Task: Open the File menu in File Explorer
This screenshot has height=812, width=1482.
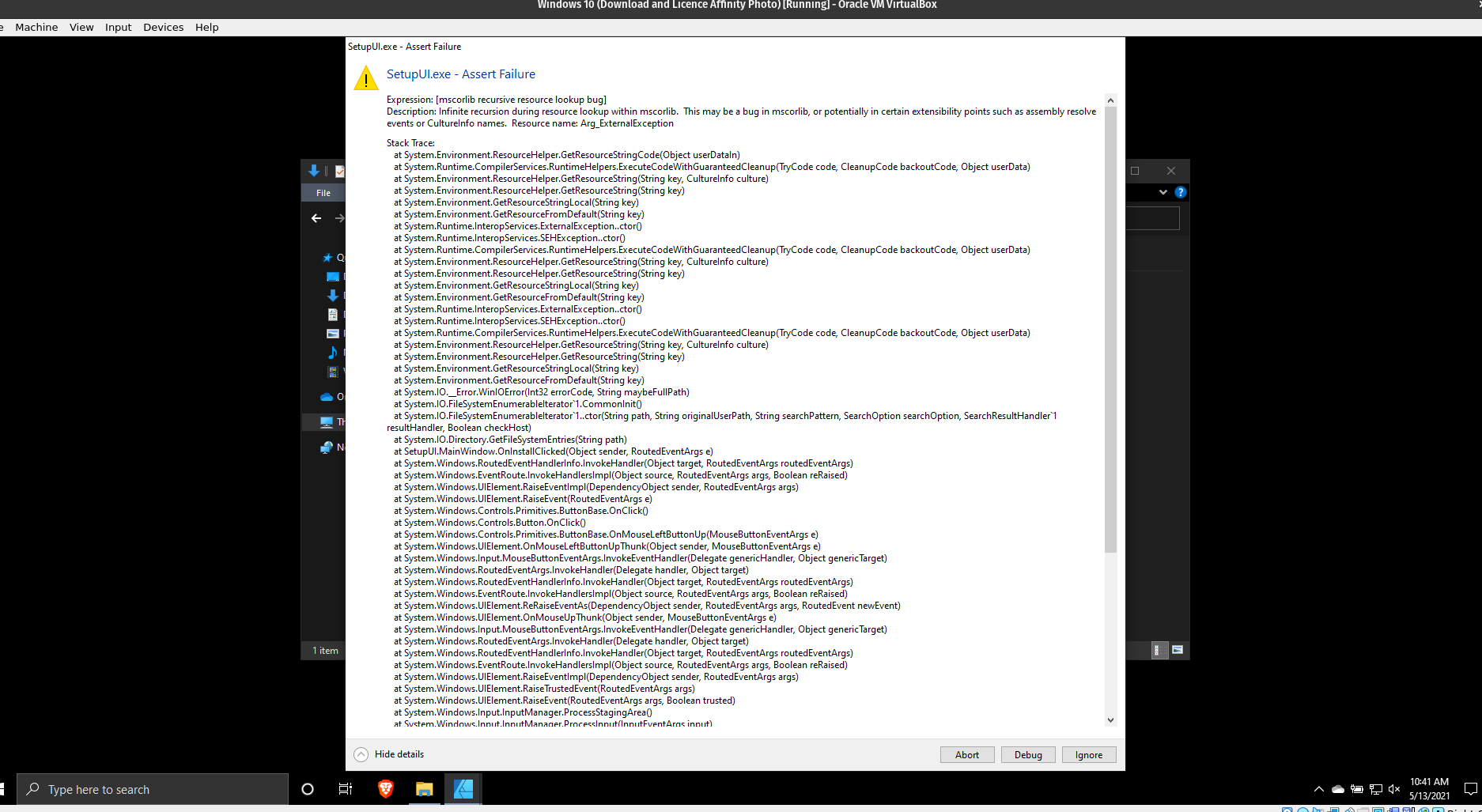Action: coord(323,192)
